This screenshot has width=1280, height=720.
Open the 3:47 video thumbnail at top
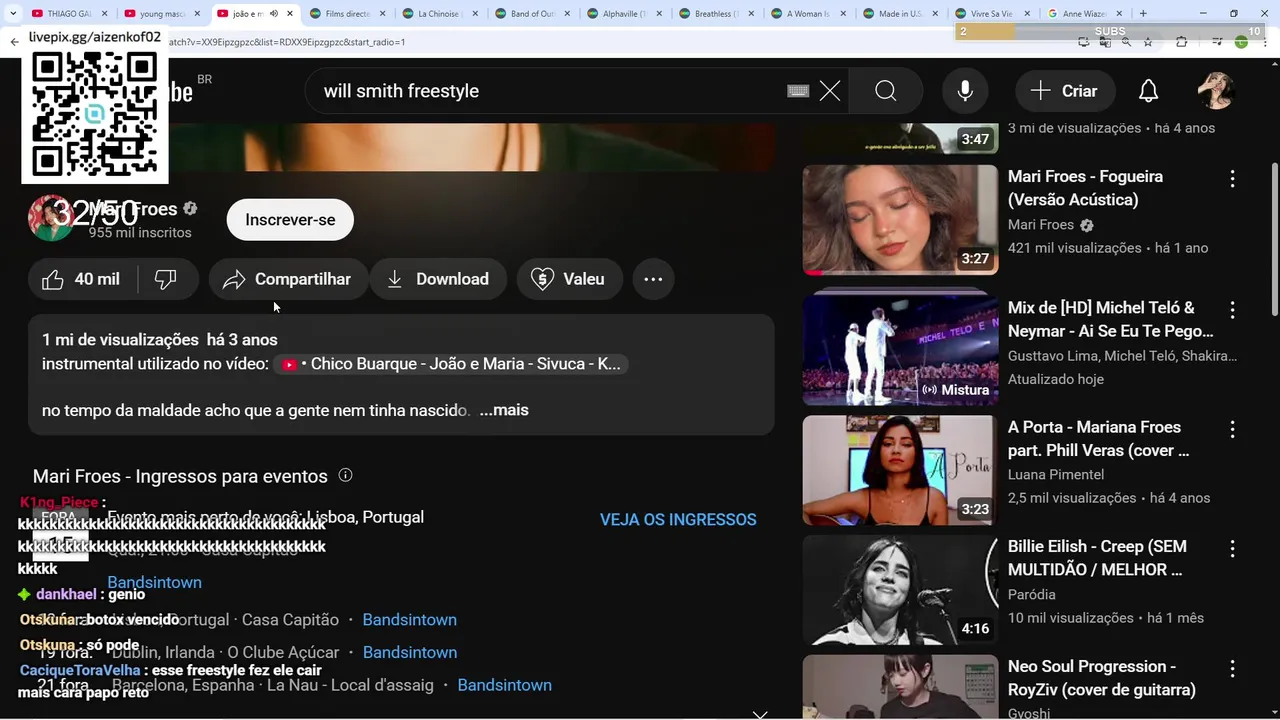coord(900,138)
